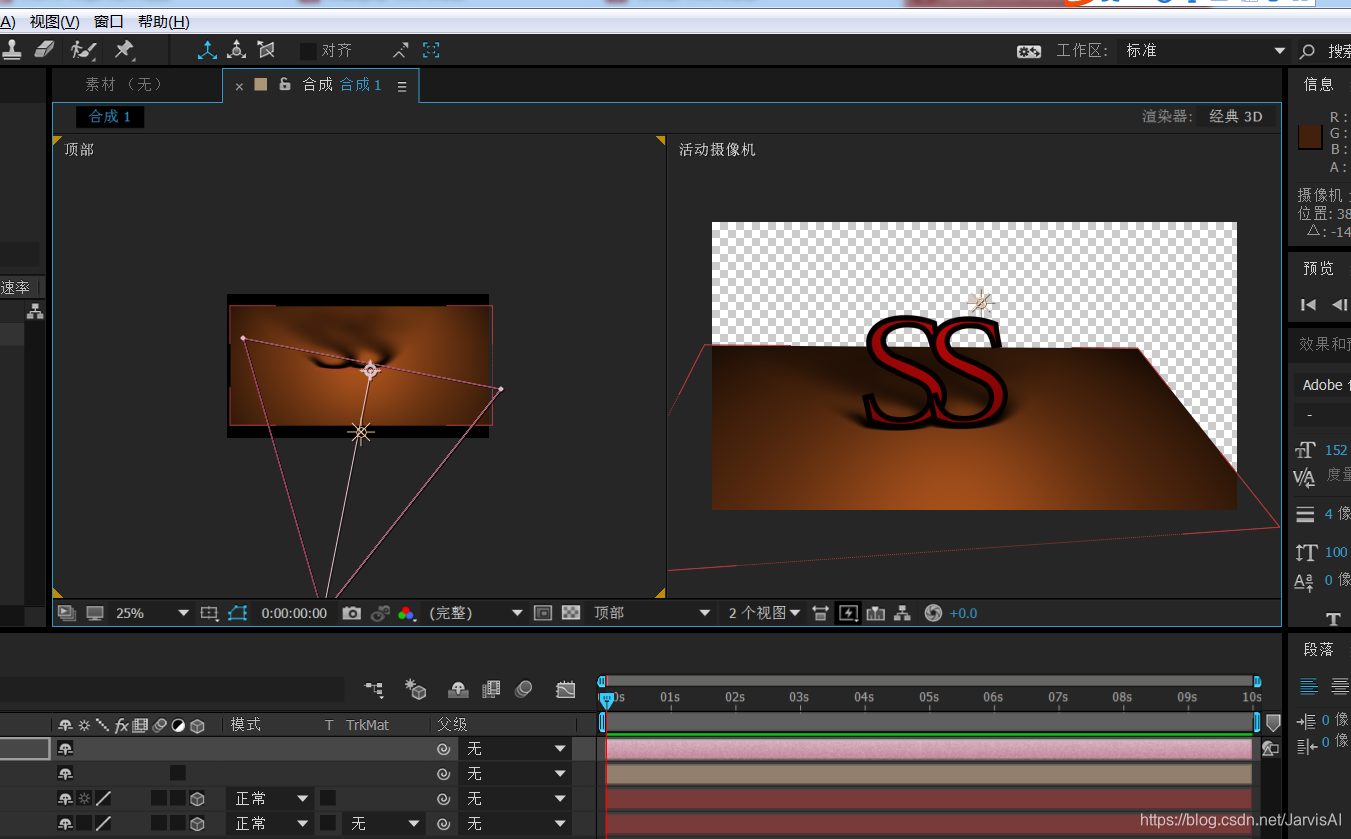Select the Eraser tool

[x=45, y=49]
